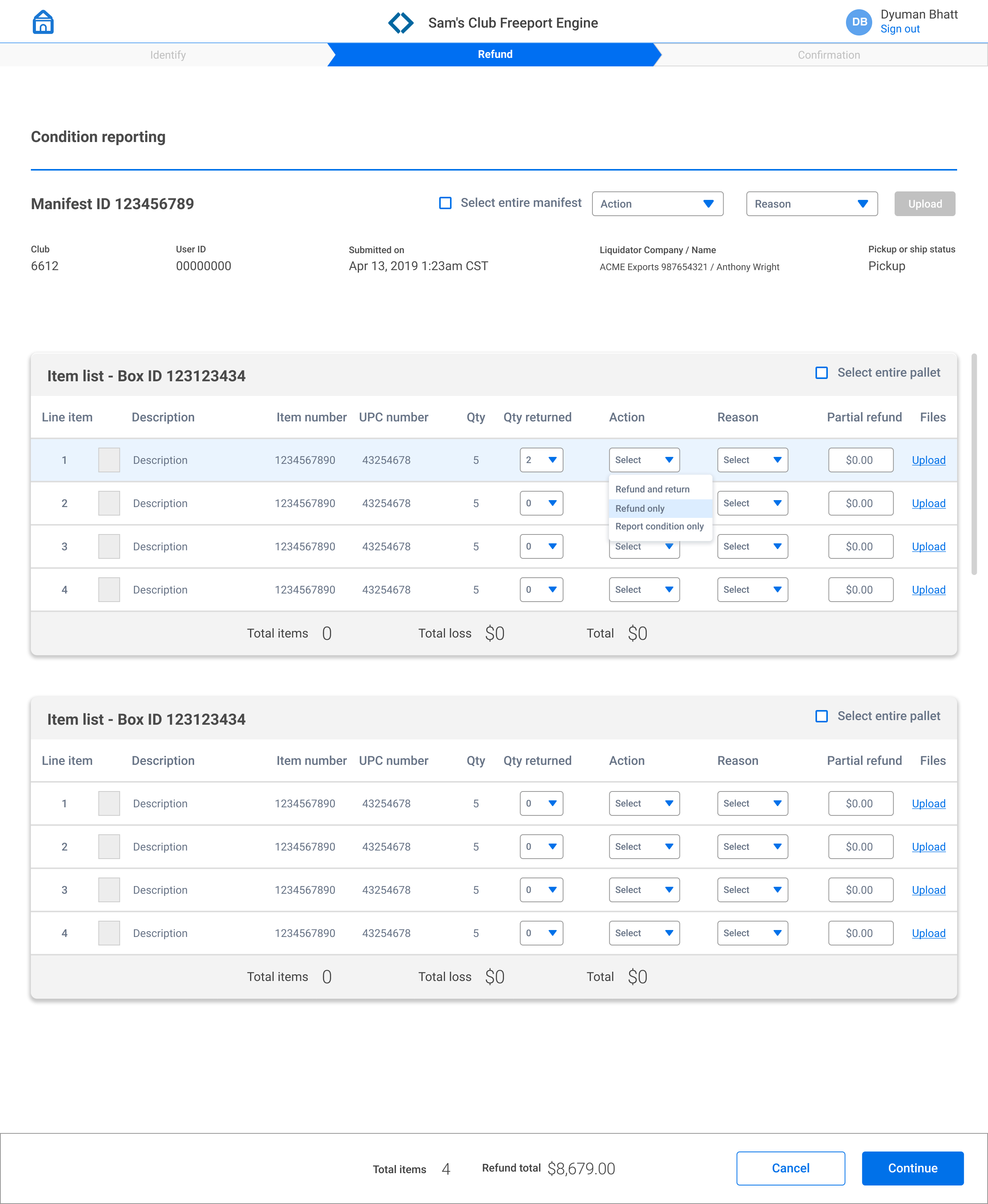Choose Report condition only option
The image size is (988, 1204).
pos(660,526)
